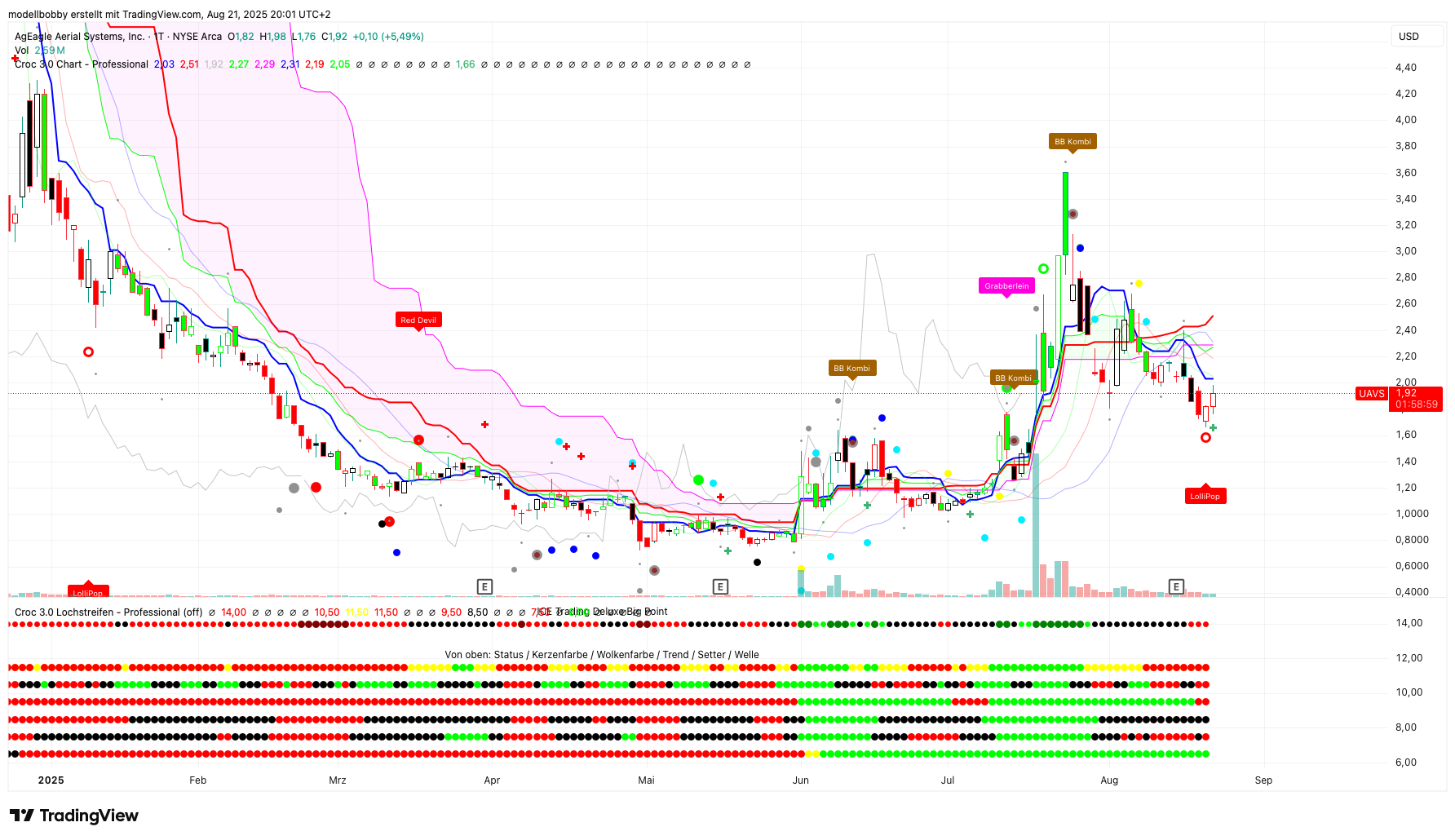Viewport: 1455px width, 840px height.
Task: Click the red UAVS price tag
Action: pyautogui.click(x=1371, y=394)
